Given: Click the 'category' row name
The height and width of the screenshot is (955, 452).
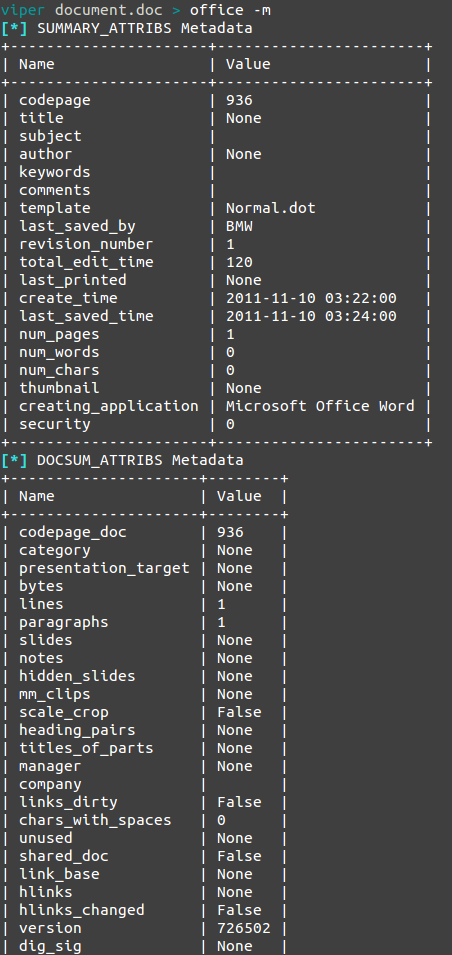Looking at the screenshot, I should click(x=55, y=551).
